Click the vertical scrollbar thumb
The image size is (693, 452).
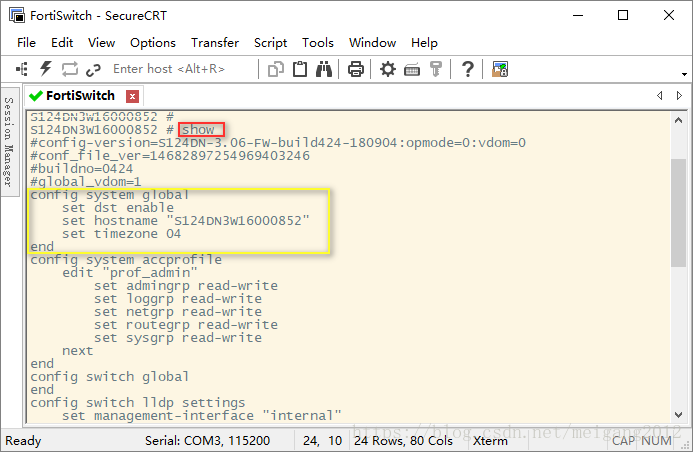pos(678,213)
